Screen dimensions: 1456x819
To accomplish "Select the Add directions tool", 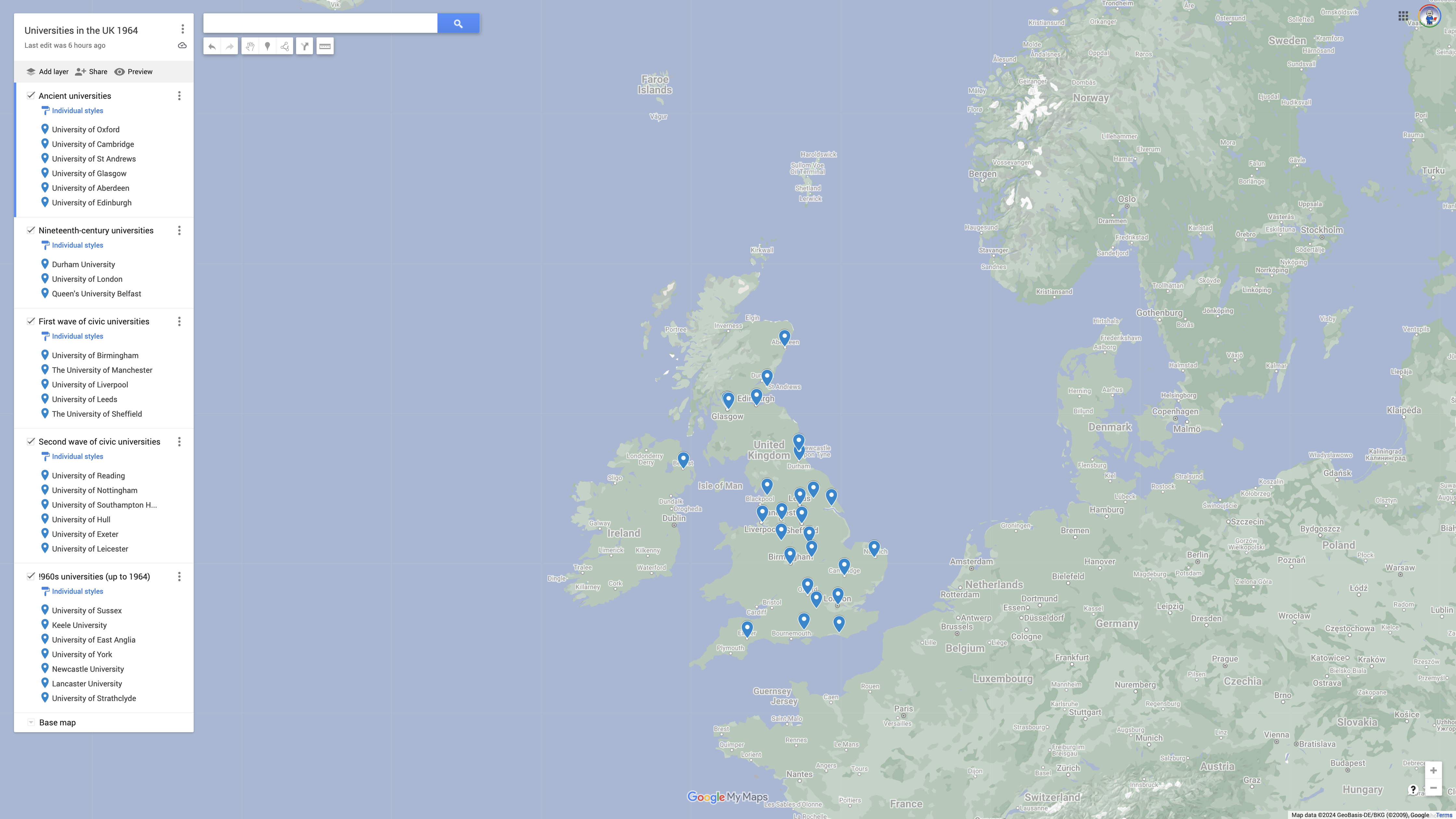I will [305, 46].
